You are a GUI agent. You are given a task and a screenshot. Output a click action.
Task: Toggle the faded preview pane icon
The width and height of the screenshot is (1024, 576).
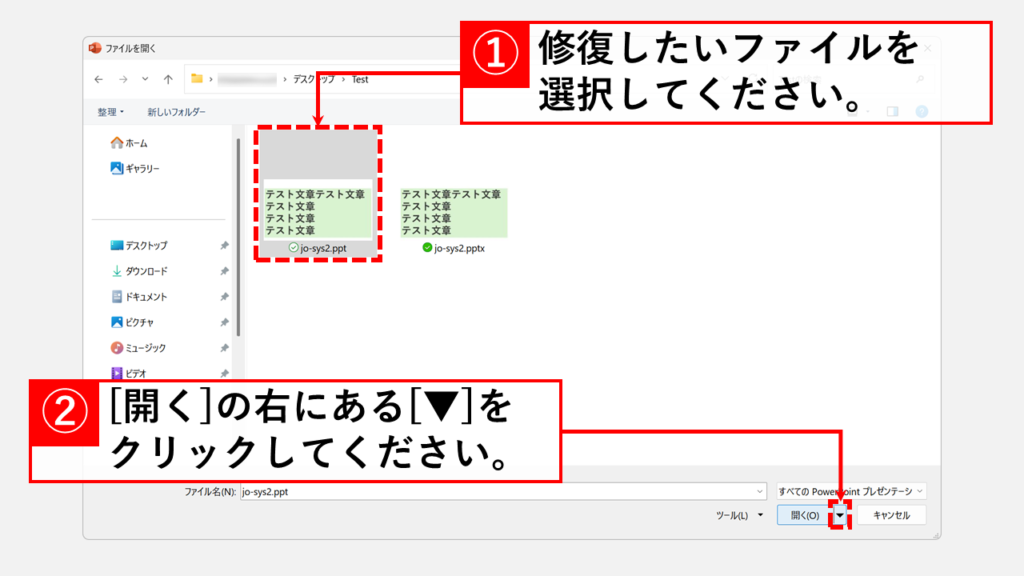click(892, 112)
